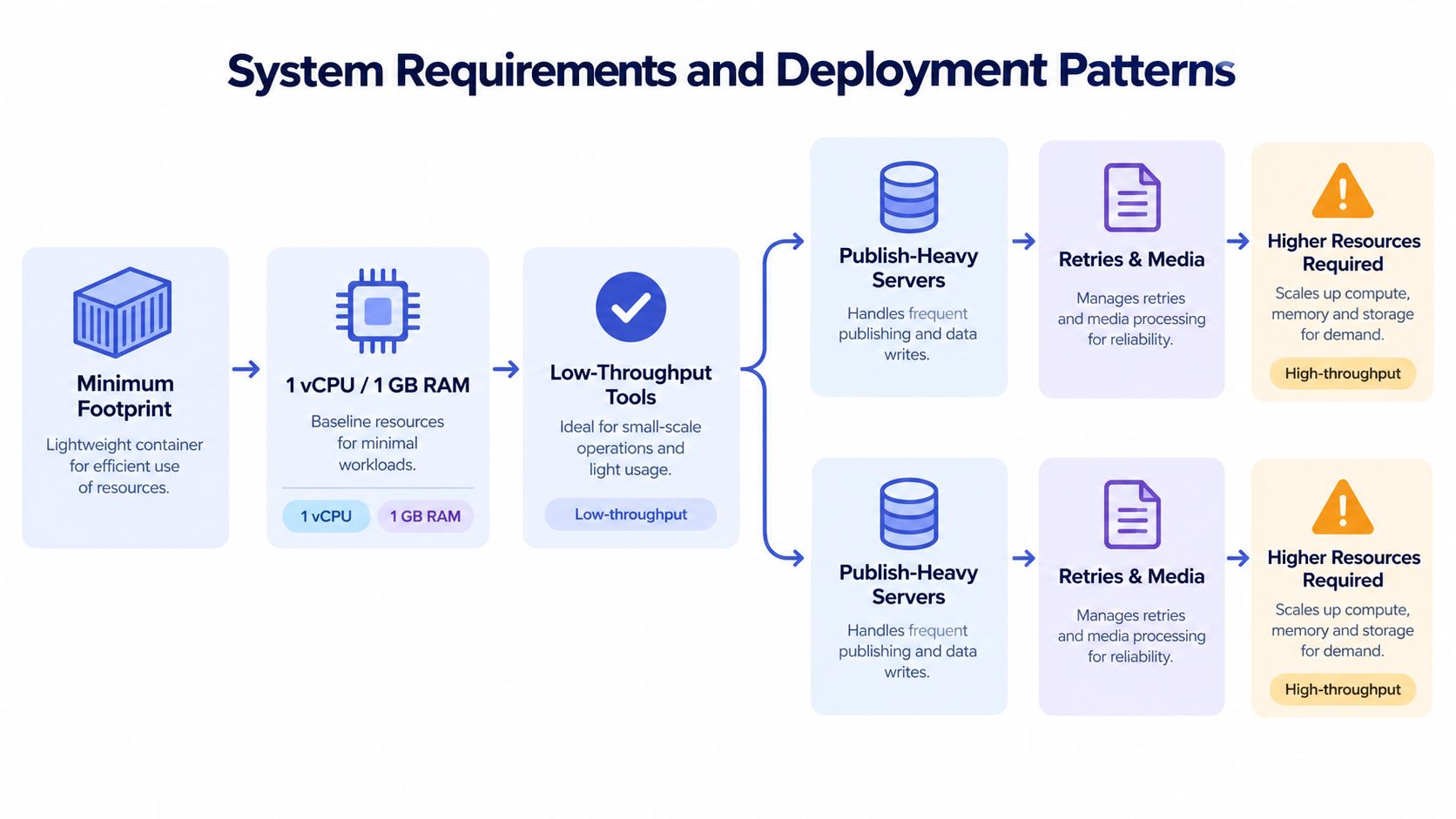Select the 1 vCPU tag pill
The height and width of the screenshot is (819, 1456).
[327, 516]
